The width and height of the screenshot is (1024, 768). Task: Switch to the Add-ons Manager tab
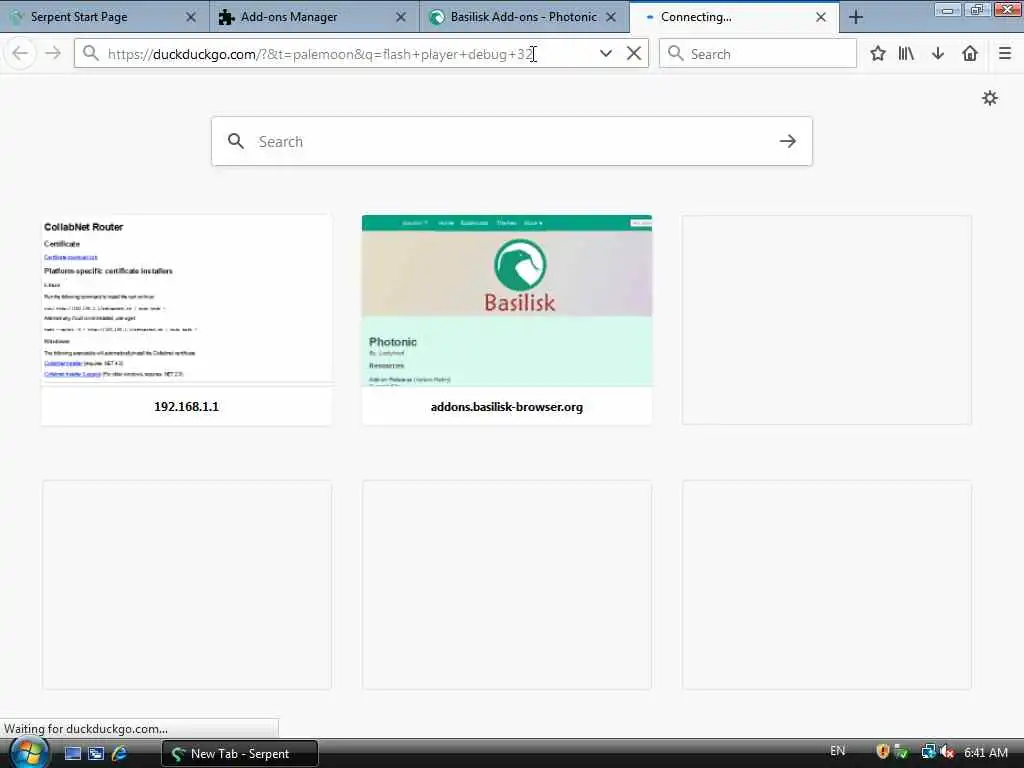click(289, 17)
